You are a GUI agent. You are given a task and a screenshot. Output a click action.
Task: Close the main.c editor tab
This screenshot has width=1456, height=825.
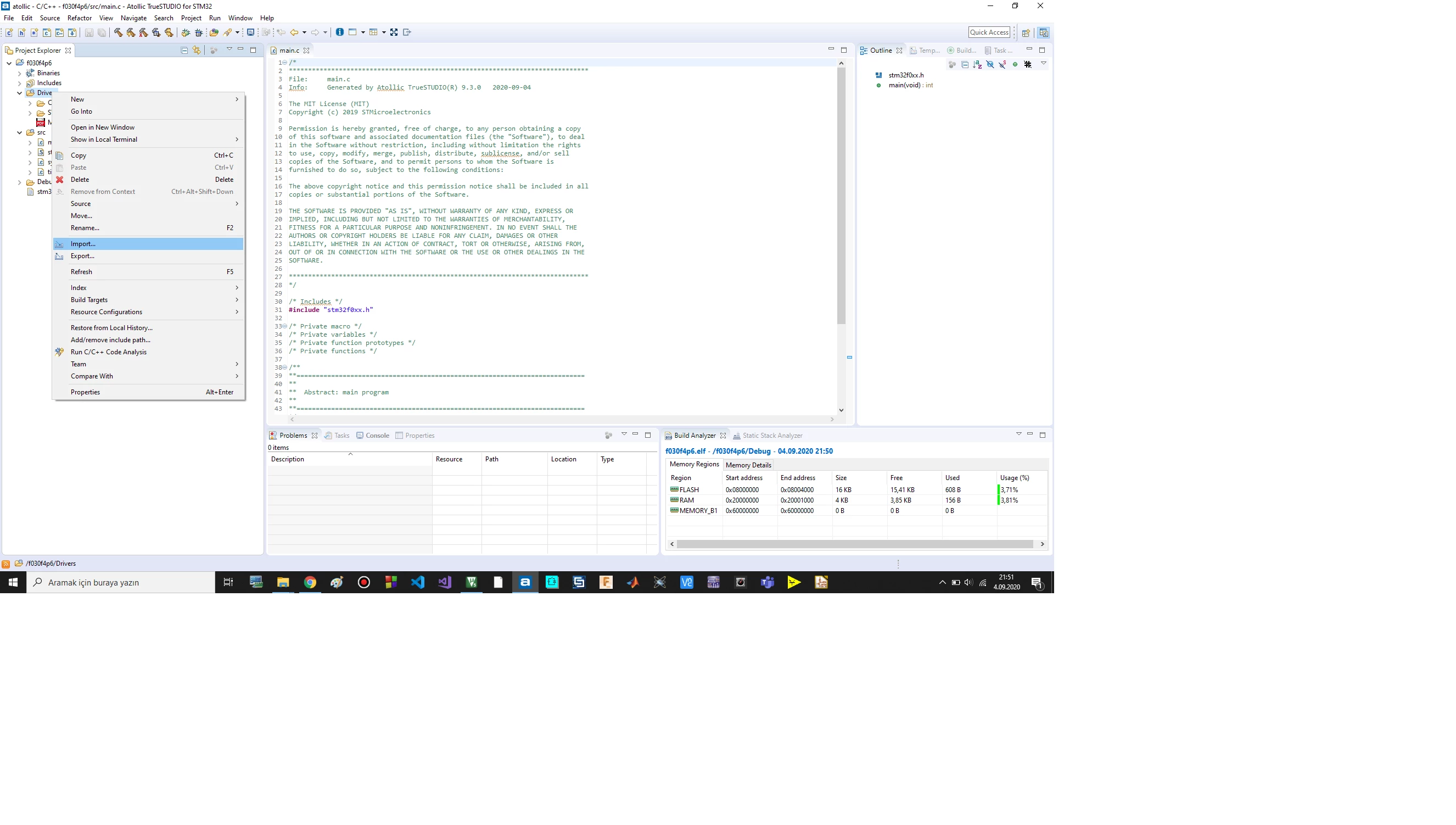(x=306, y=51)
